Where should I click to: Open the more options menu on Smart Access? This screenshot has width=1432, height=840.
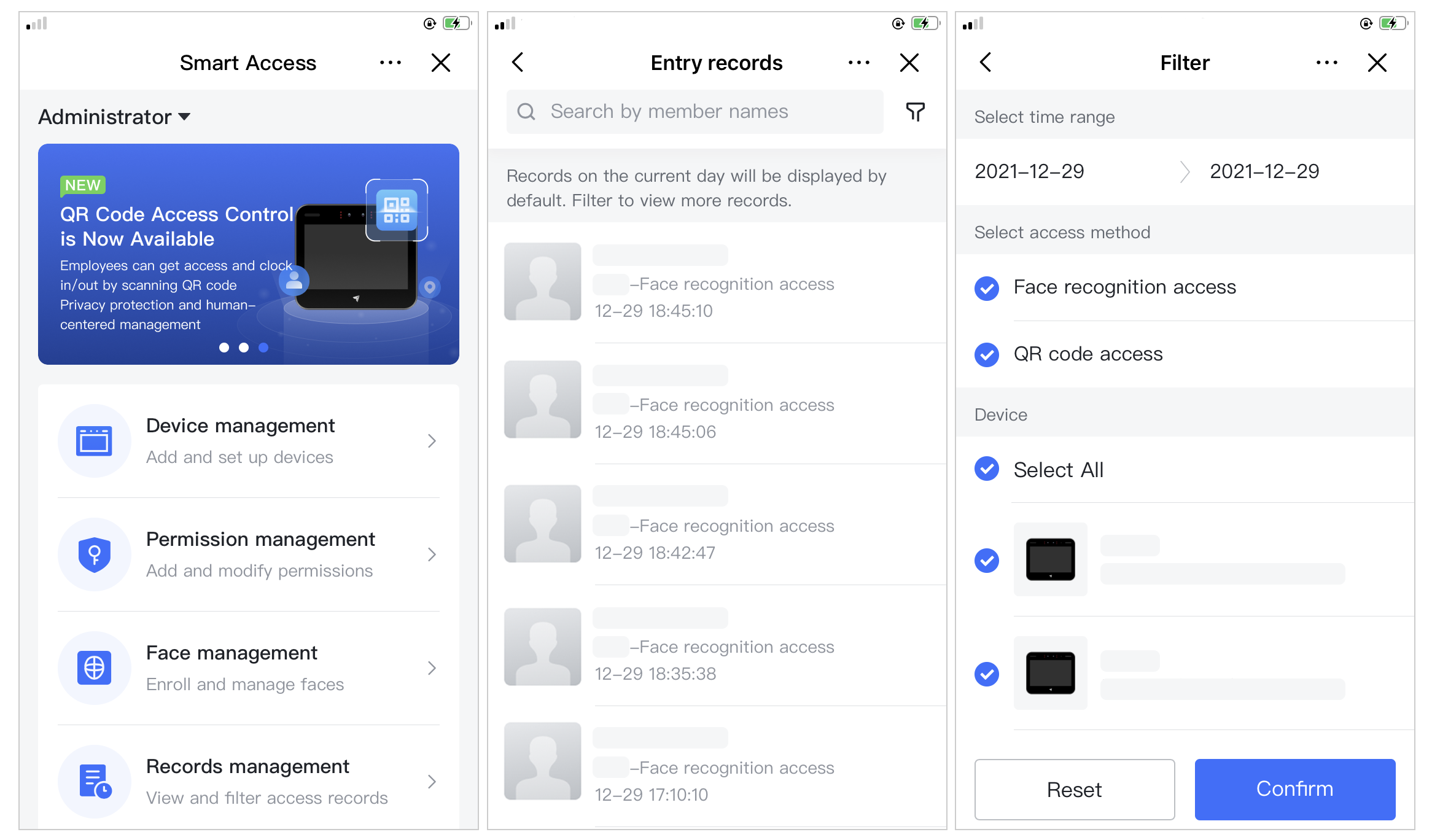click(x=391, y=62)
